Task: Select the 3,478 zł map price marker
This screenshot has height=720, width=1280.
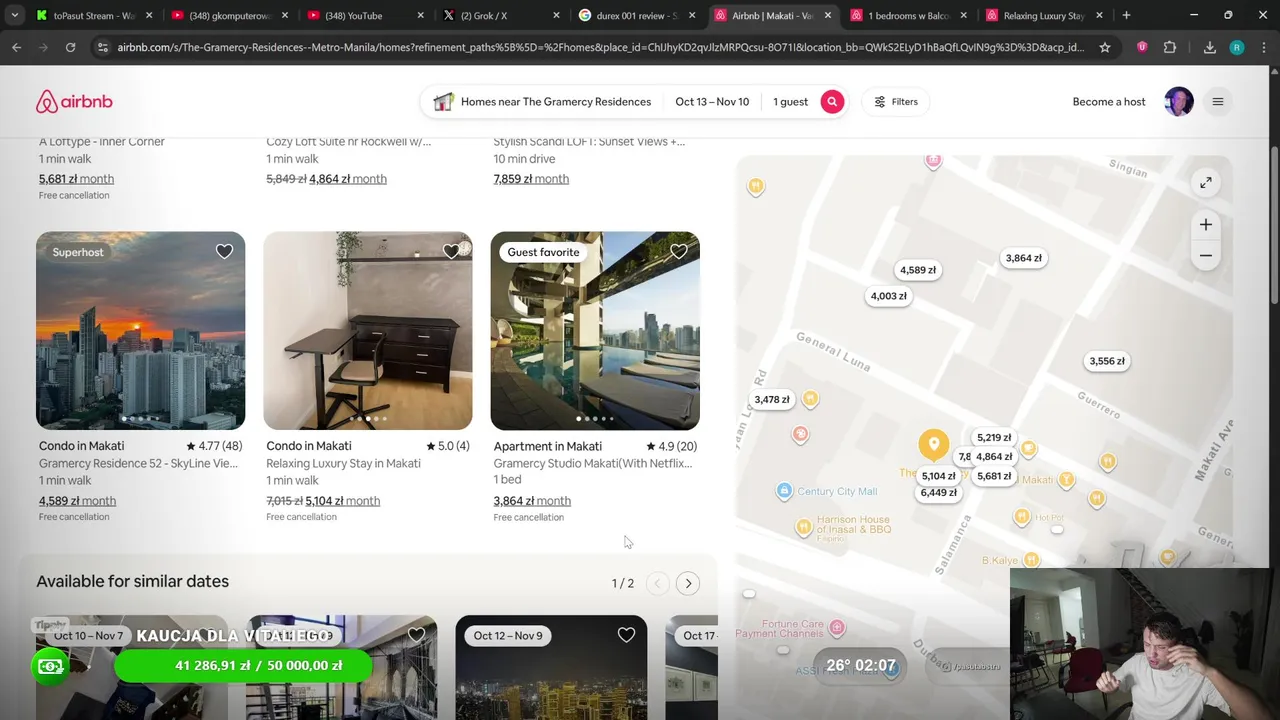Action: (772, 399)
